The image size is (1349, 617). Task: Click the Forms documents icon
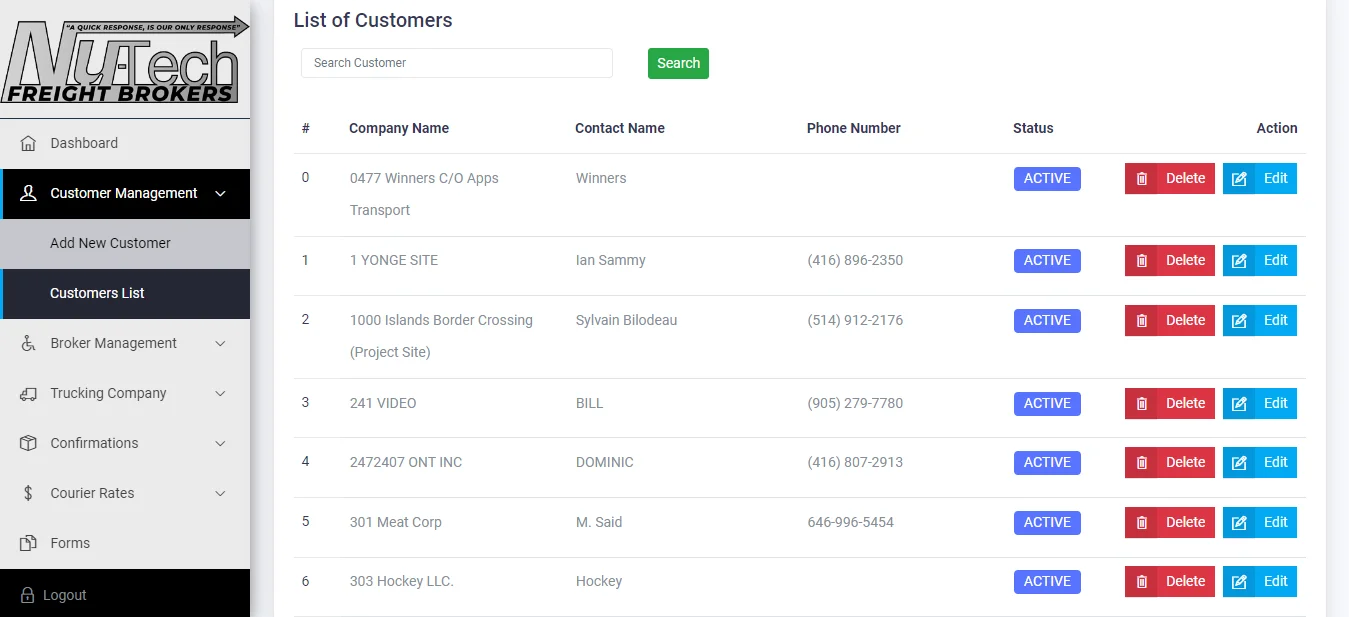click(28, 543)
